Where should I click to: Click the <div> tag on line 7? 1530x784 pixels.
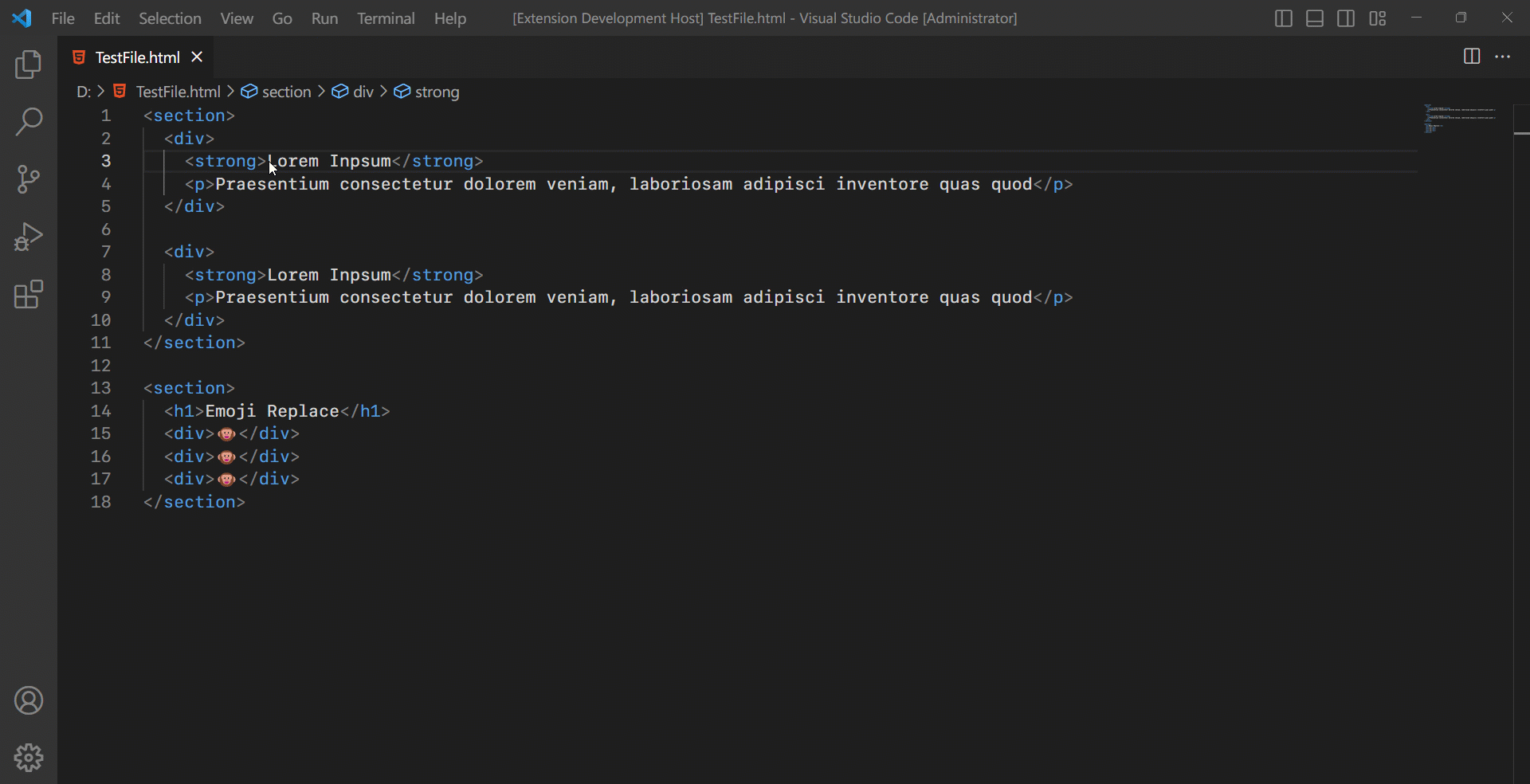pos(189,252)
